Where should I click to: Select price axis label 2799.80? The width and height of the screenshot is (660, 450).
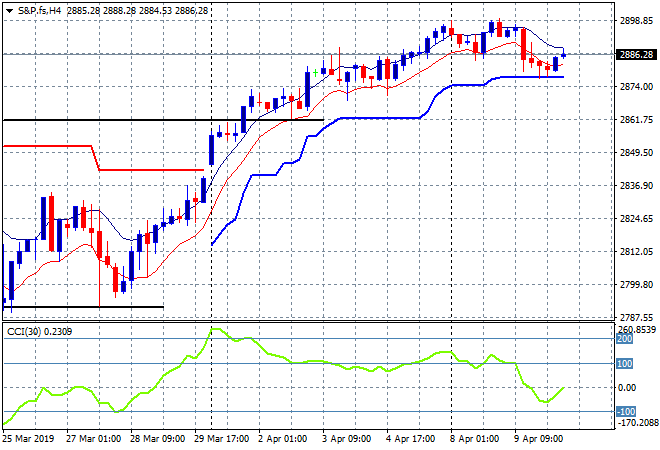coord(636,285)
